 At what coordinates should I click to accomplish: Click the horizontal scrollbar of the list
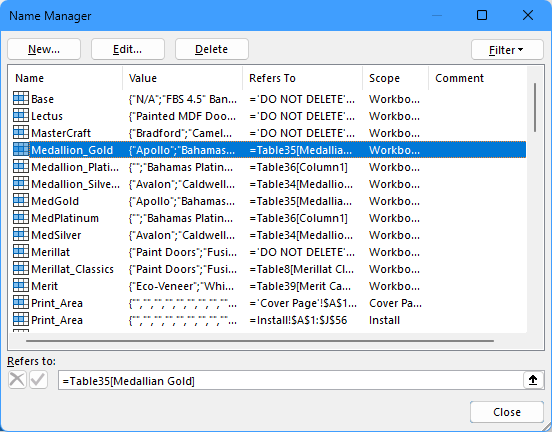(260, 341)
